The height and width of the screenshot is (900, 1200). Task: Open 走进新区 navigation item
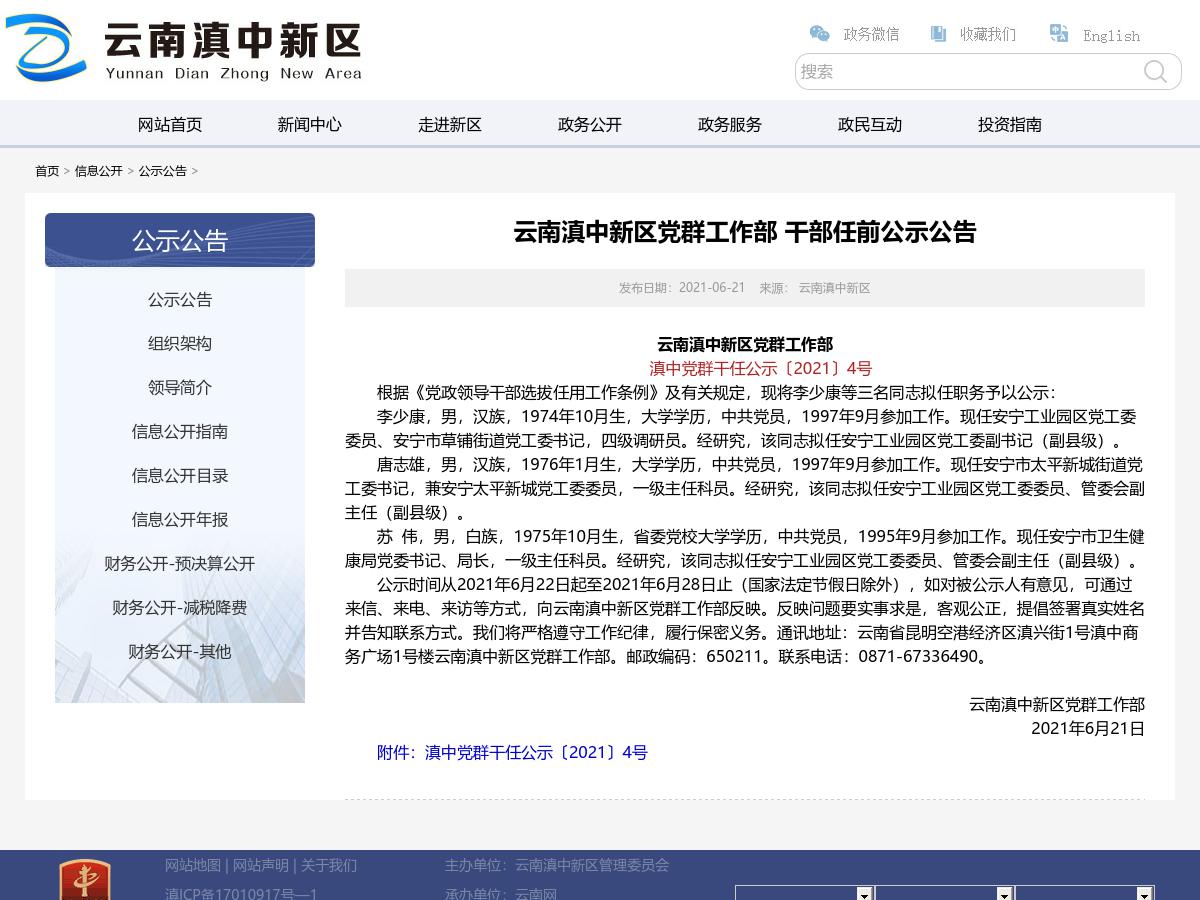[x=450, y=125]
